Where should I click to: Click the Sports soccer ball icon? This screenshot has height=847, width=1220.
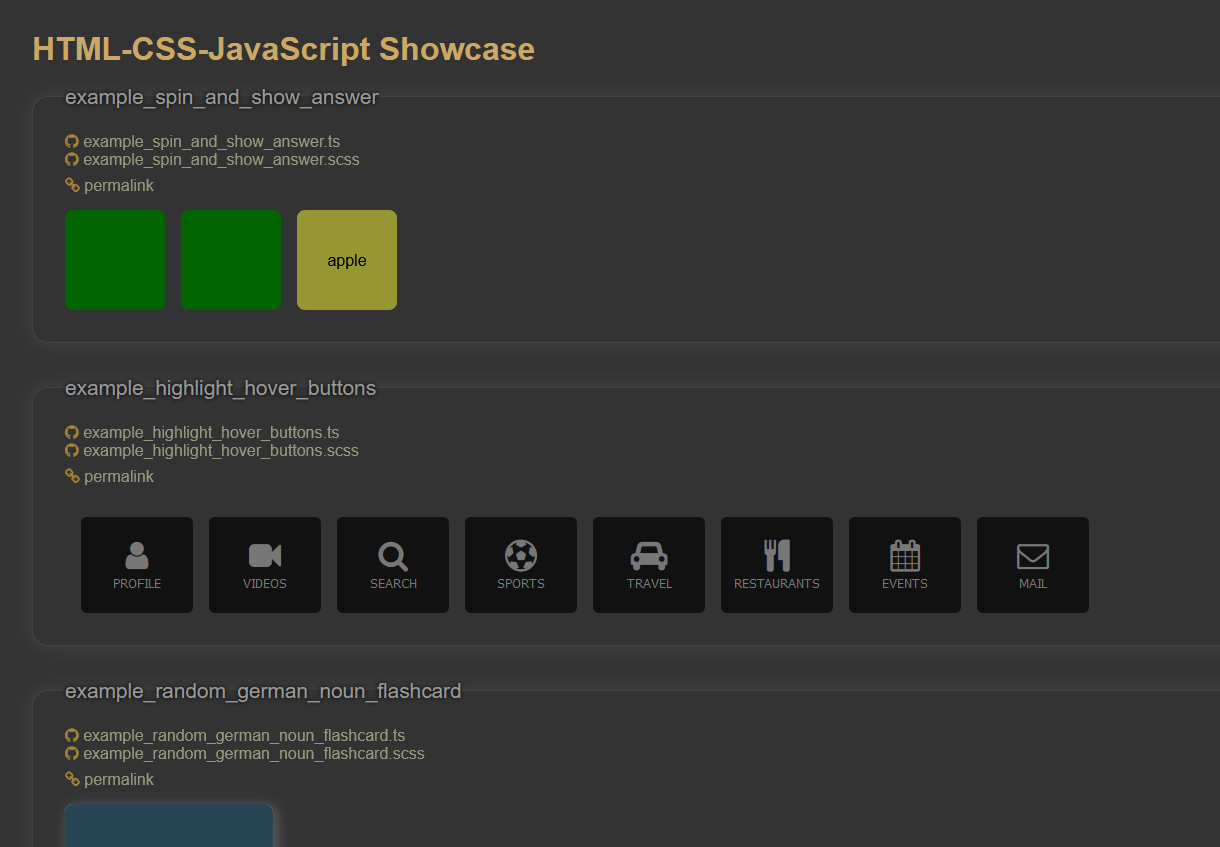(521, 554)
